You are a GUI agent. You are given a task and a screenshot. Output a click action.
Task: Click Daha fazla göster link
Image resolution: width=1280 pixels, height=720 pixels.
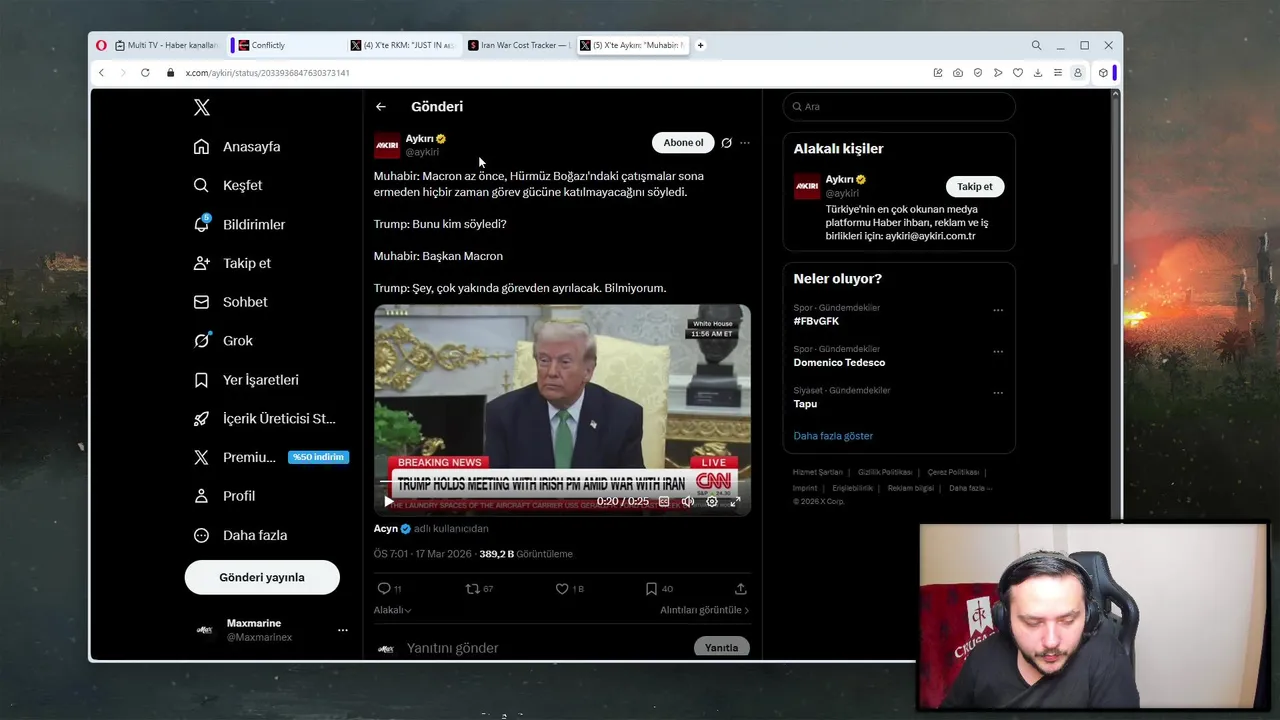[x=833, y=436]
